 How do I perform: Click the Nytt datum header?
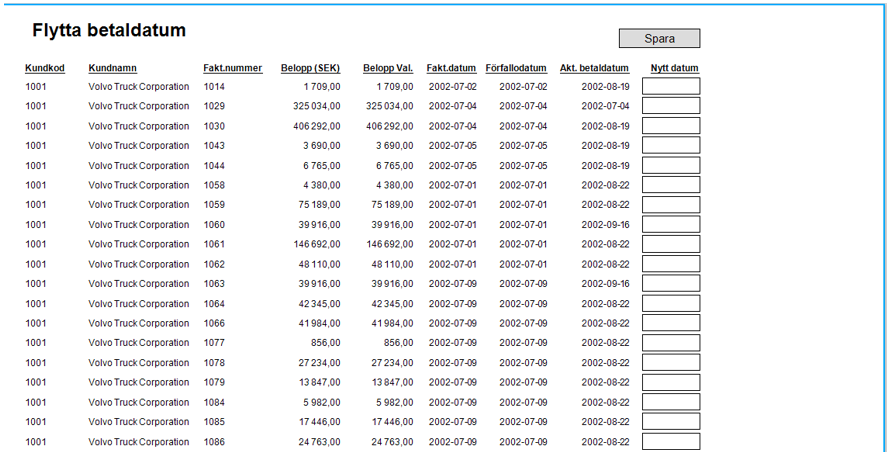[x=674, y=68]
